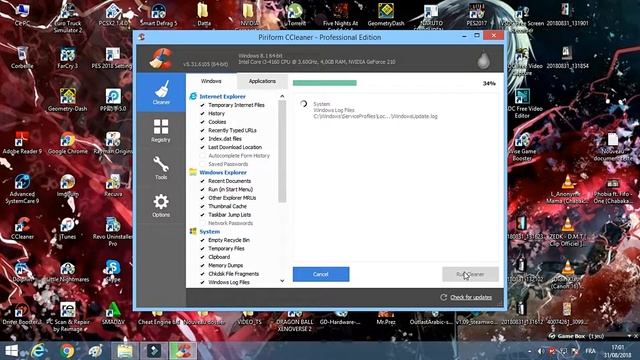This screenshot has width=640, height=360.
Task: Toggle Thumbnail Cache checkbox
Action: [202, 206]
